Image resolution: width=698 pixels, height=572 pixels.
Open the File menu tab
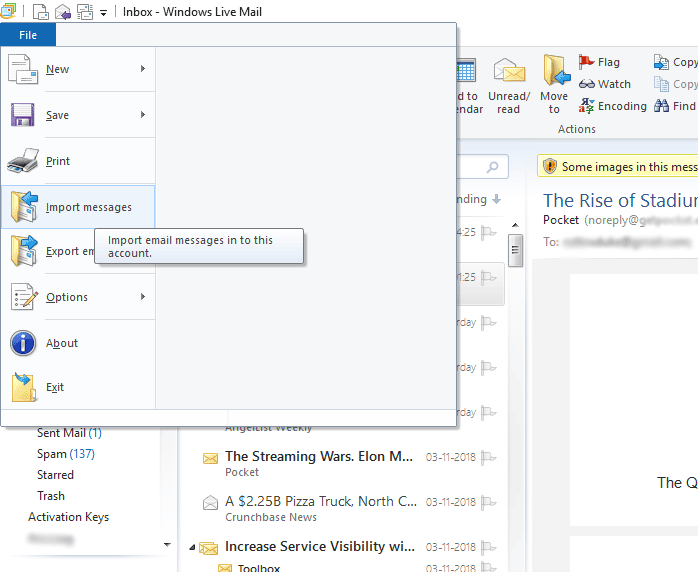click(28, 35)
